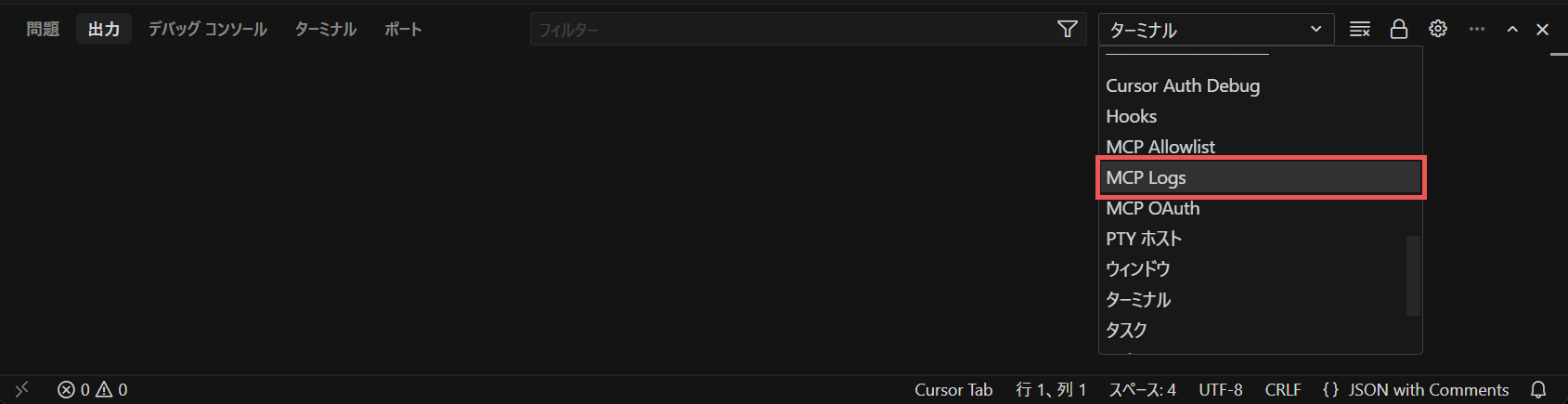The width and height of the screenshot is (1568, 404).
Task: Open the more actions ellipsis menu
Action: coord(1477,30)
